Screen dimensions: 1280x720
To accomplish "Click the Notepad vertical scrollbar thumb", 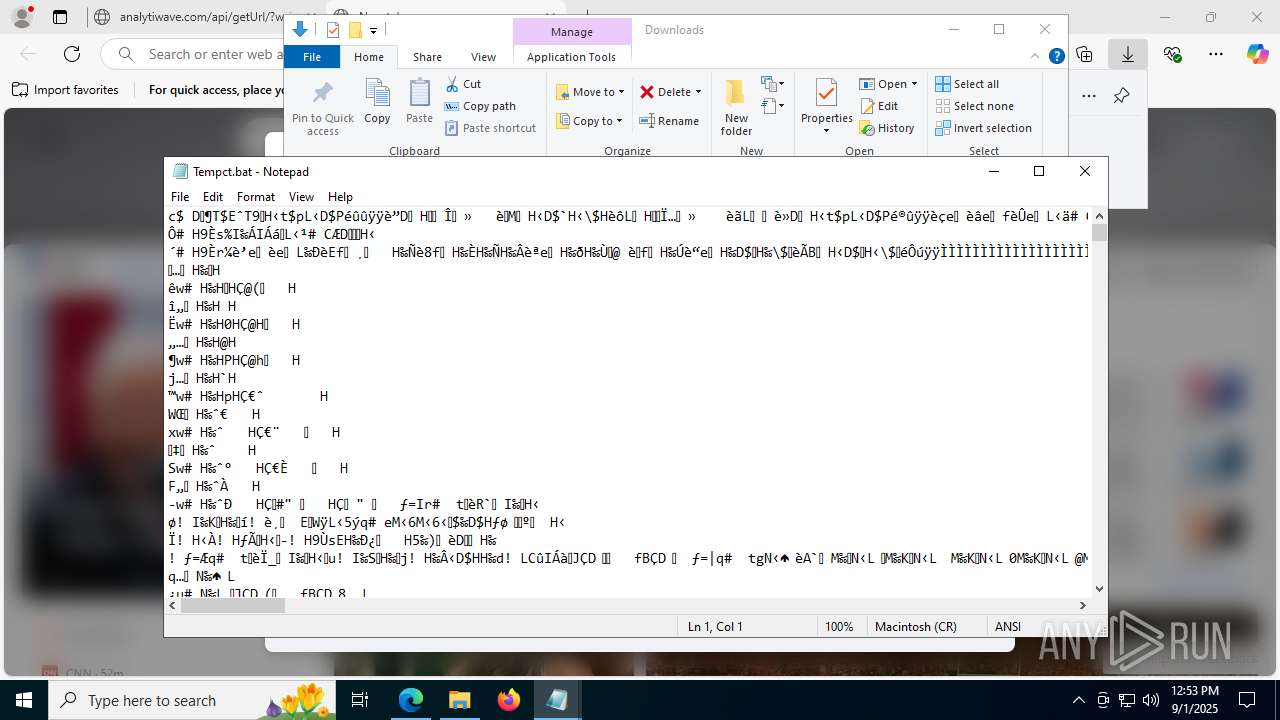I will coord(1099,233).
